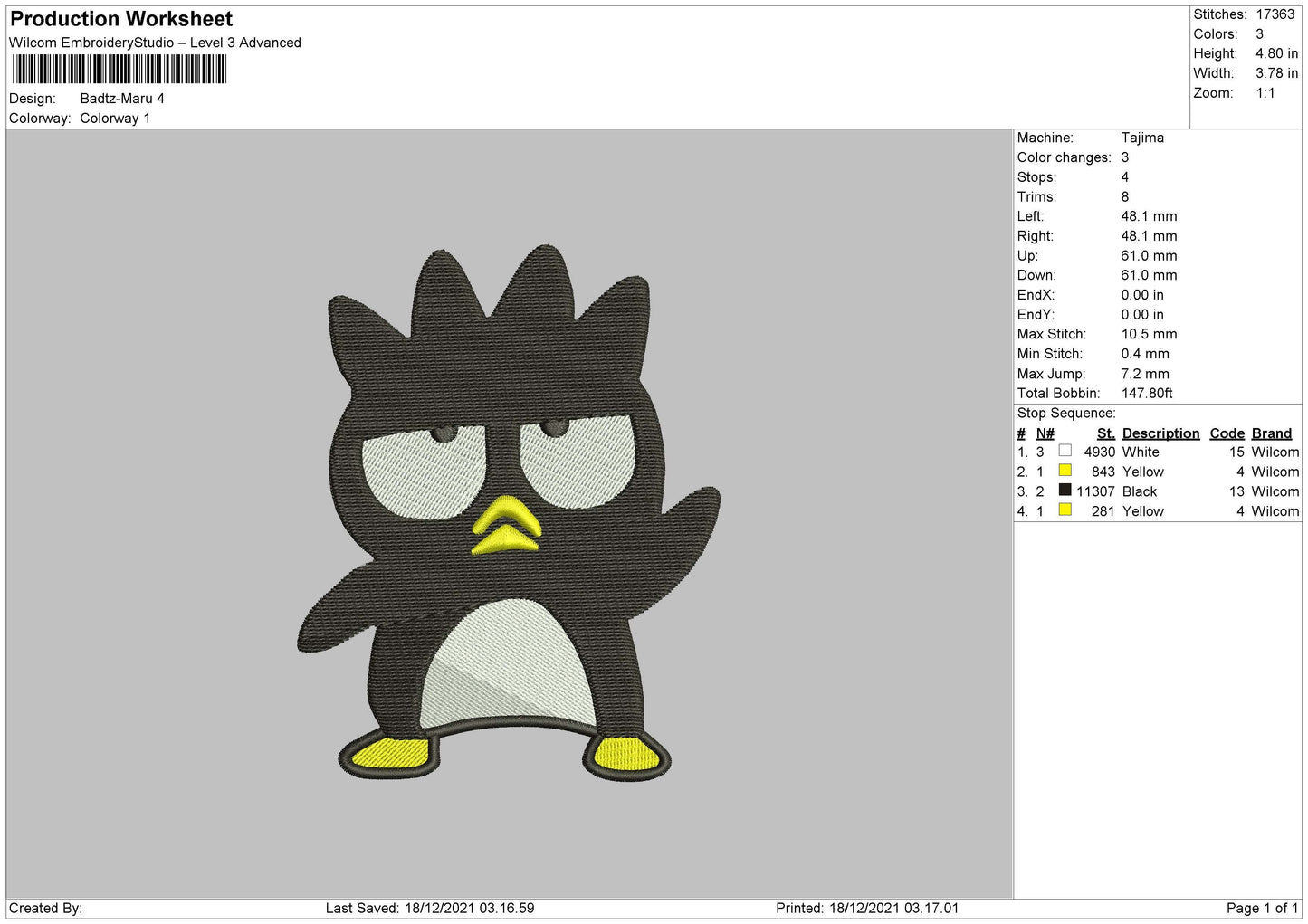This screenshot has width=1308, height=924.
Task: Click the Tajima machine value
Action: 1142,138
